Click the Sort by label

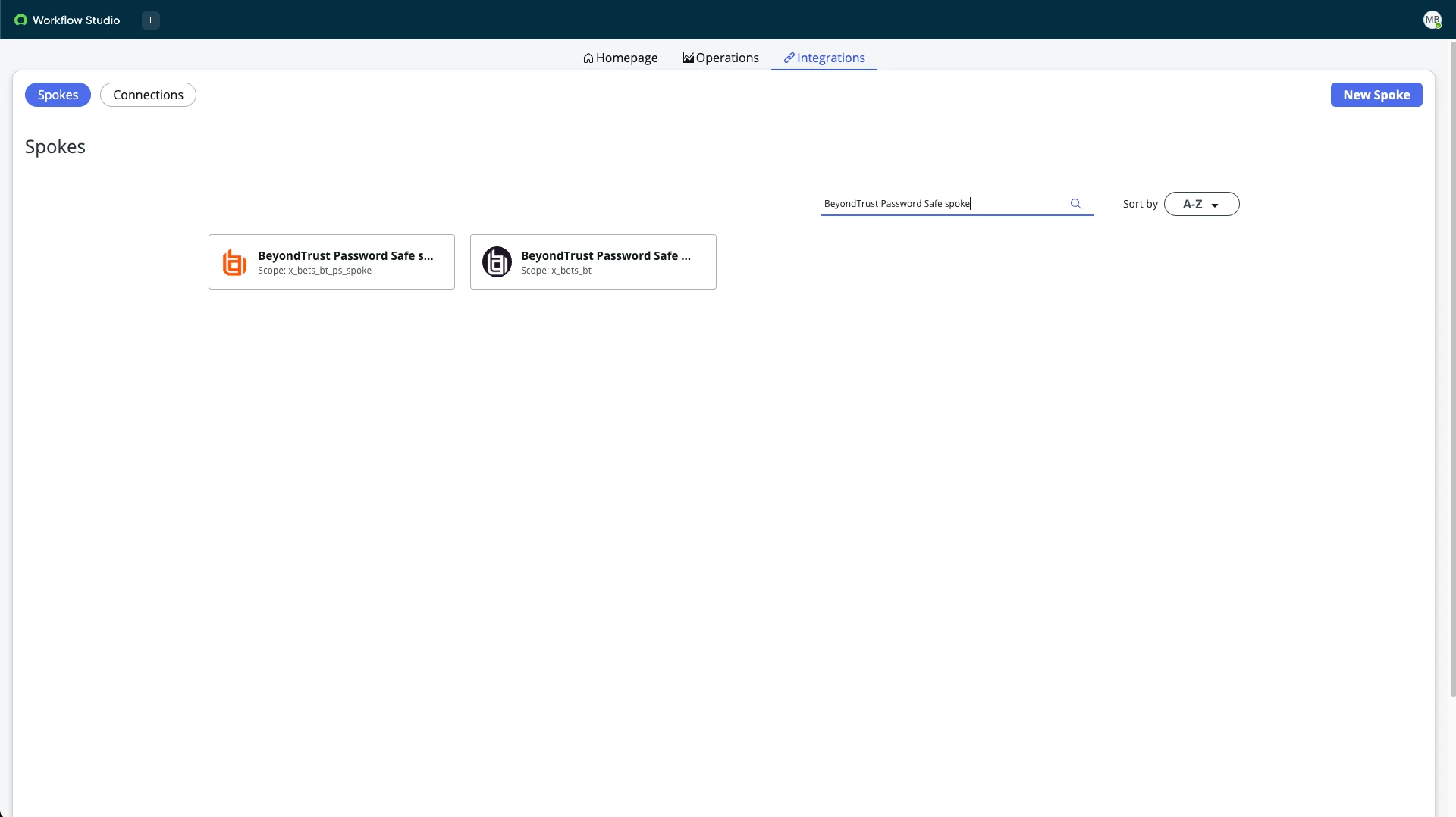click(x=1140, y=204)
